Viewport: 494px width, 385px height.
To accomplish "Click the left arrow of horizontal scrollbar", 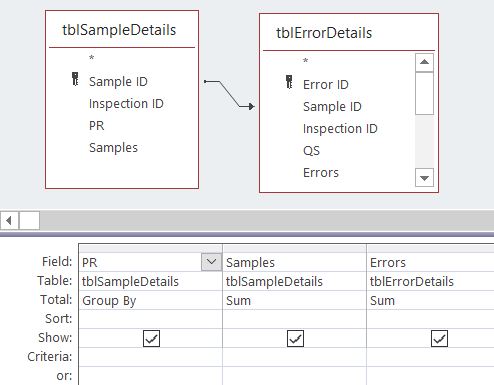I will point(9,220).
